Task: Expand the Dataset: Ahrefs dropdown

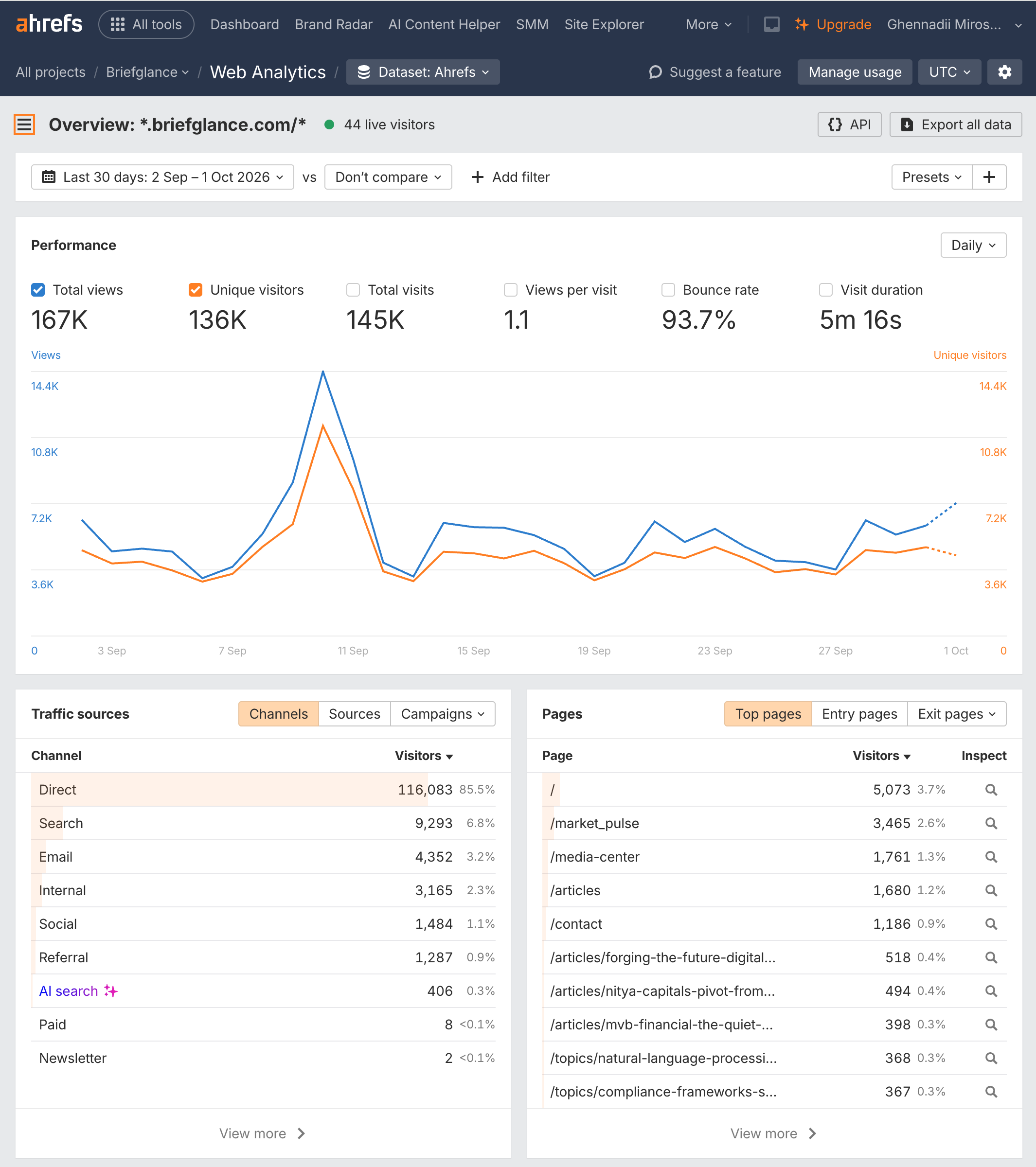Action: (423, 72)
